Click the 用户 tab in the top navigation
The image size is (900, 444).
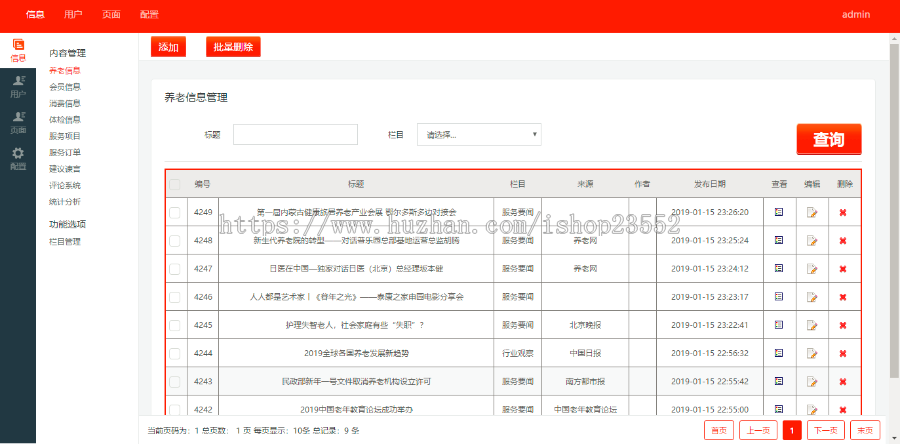[x=73, y=15]
